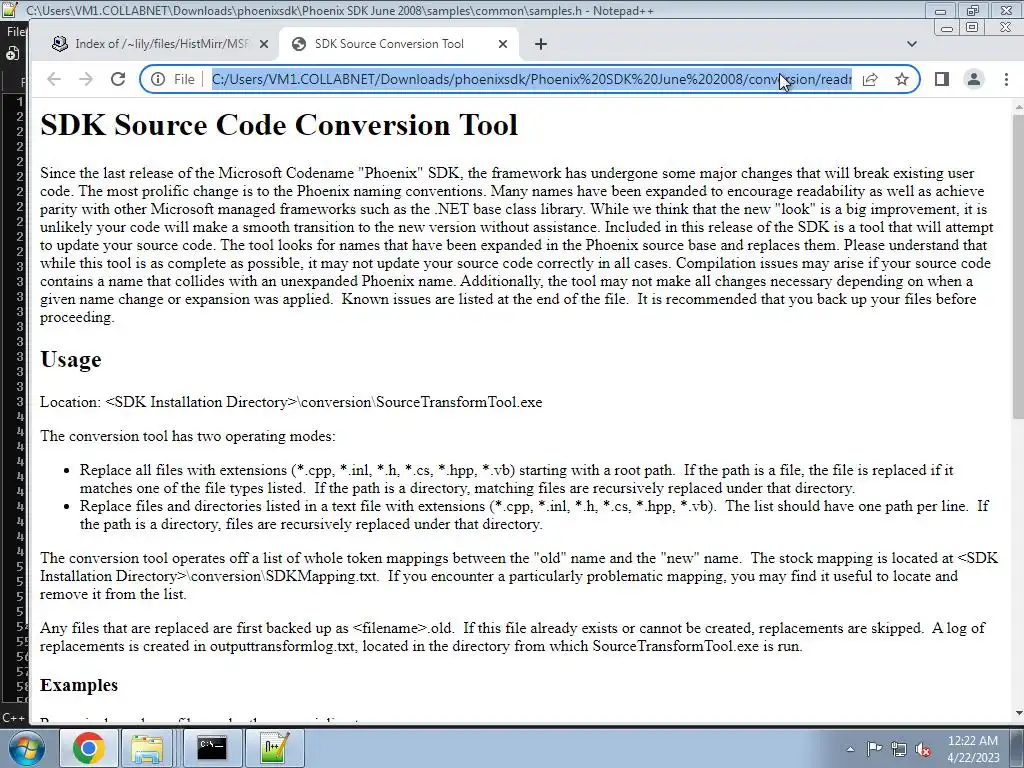Click the Chrome taskbar icon
The height and width of the screenshot is (768, 1024).
[89, 748]
